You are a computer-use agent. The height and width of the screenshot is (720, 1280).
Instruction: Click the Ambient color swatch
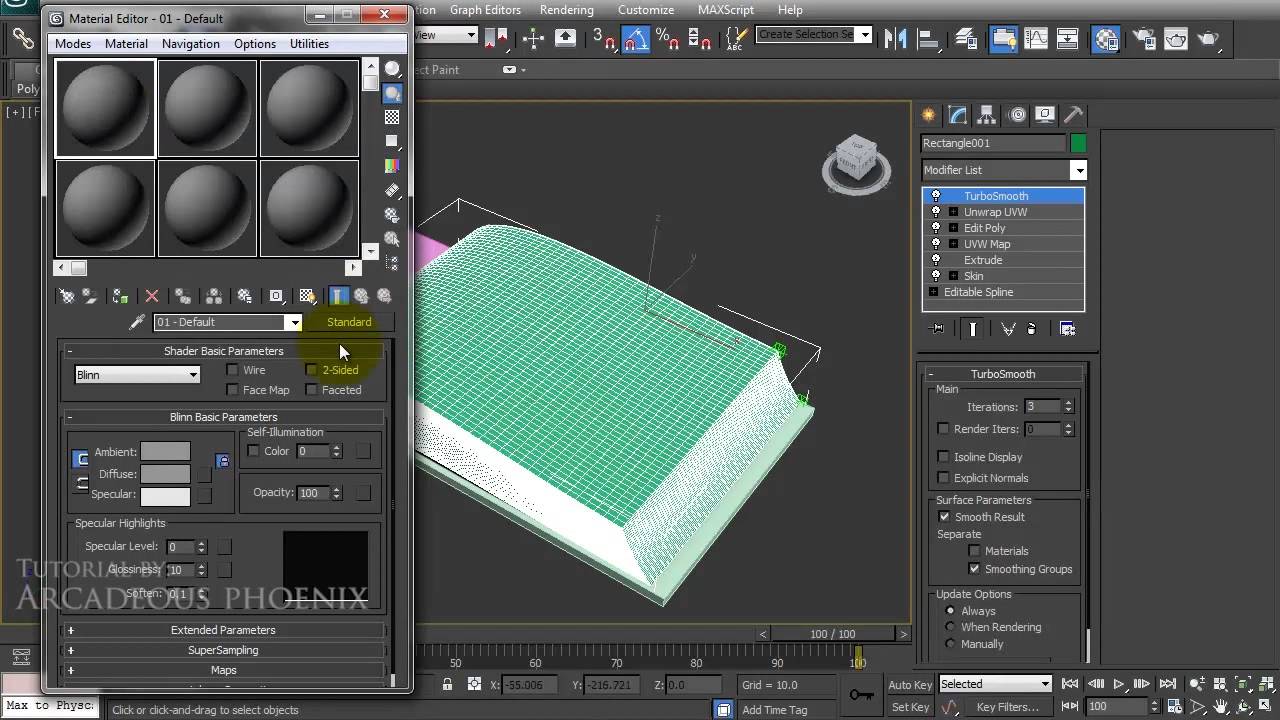[x=165, y=452]
